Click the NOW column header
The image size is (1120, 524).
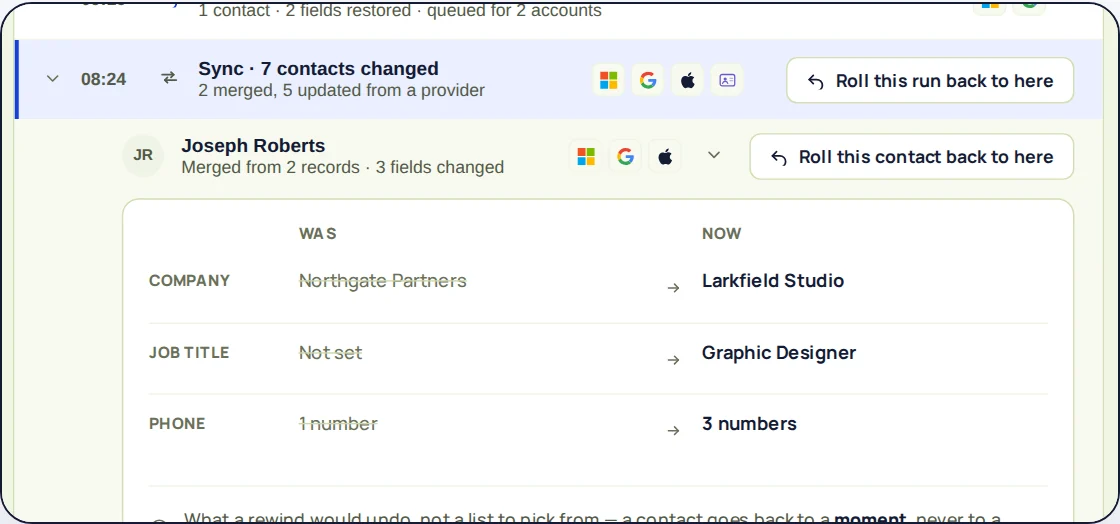pos(721,233)
